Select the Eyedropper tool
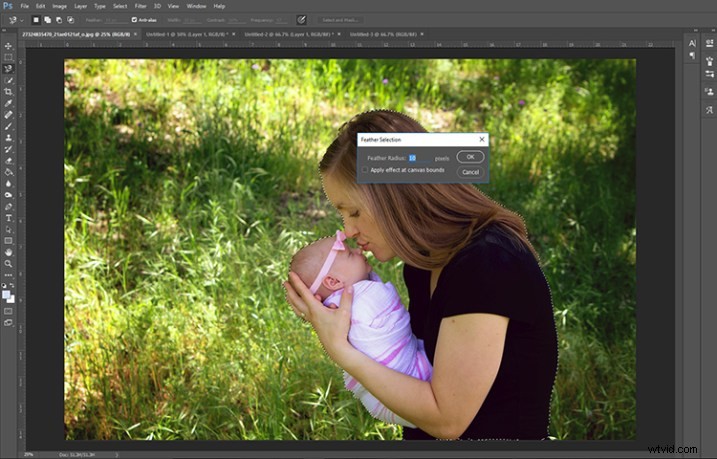The height and width of the screenshot is (459, 717). pos(8,103)
